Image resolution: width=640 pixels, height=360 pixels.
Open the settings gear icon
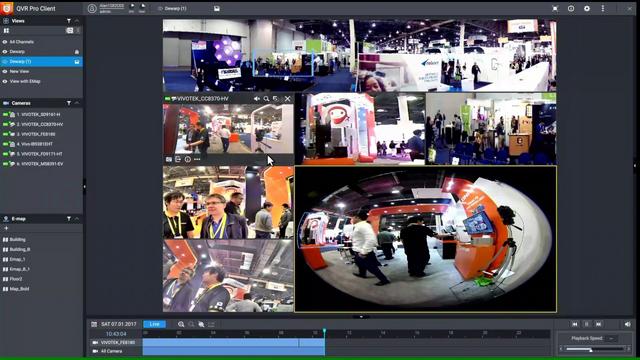coord(587,8)
